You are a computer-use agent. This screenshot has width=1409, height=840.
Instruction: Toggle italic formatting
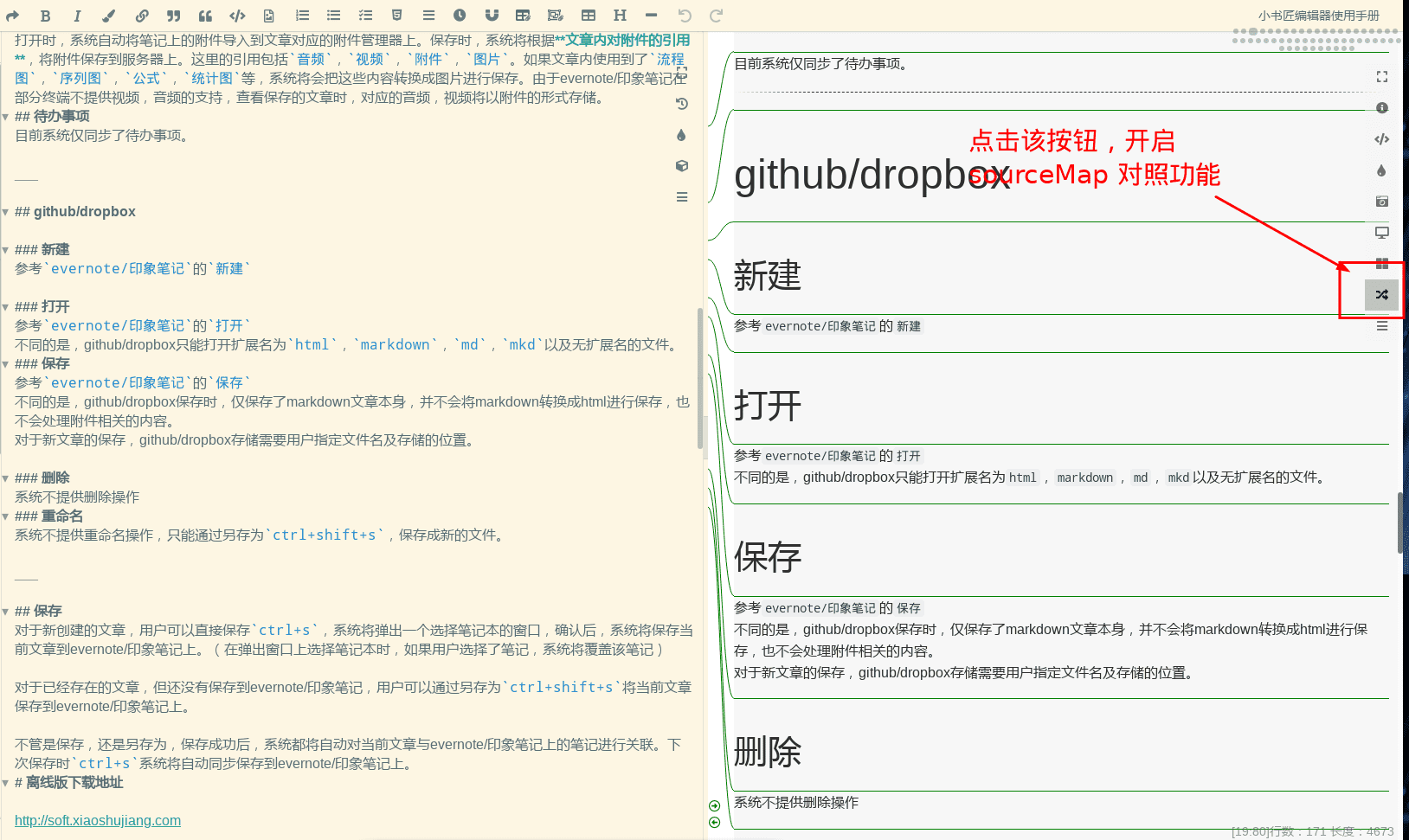pos(77,16)
